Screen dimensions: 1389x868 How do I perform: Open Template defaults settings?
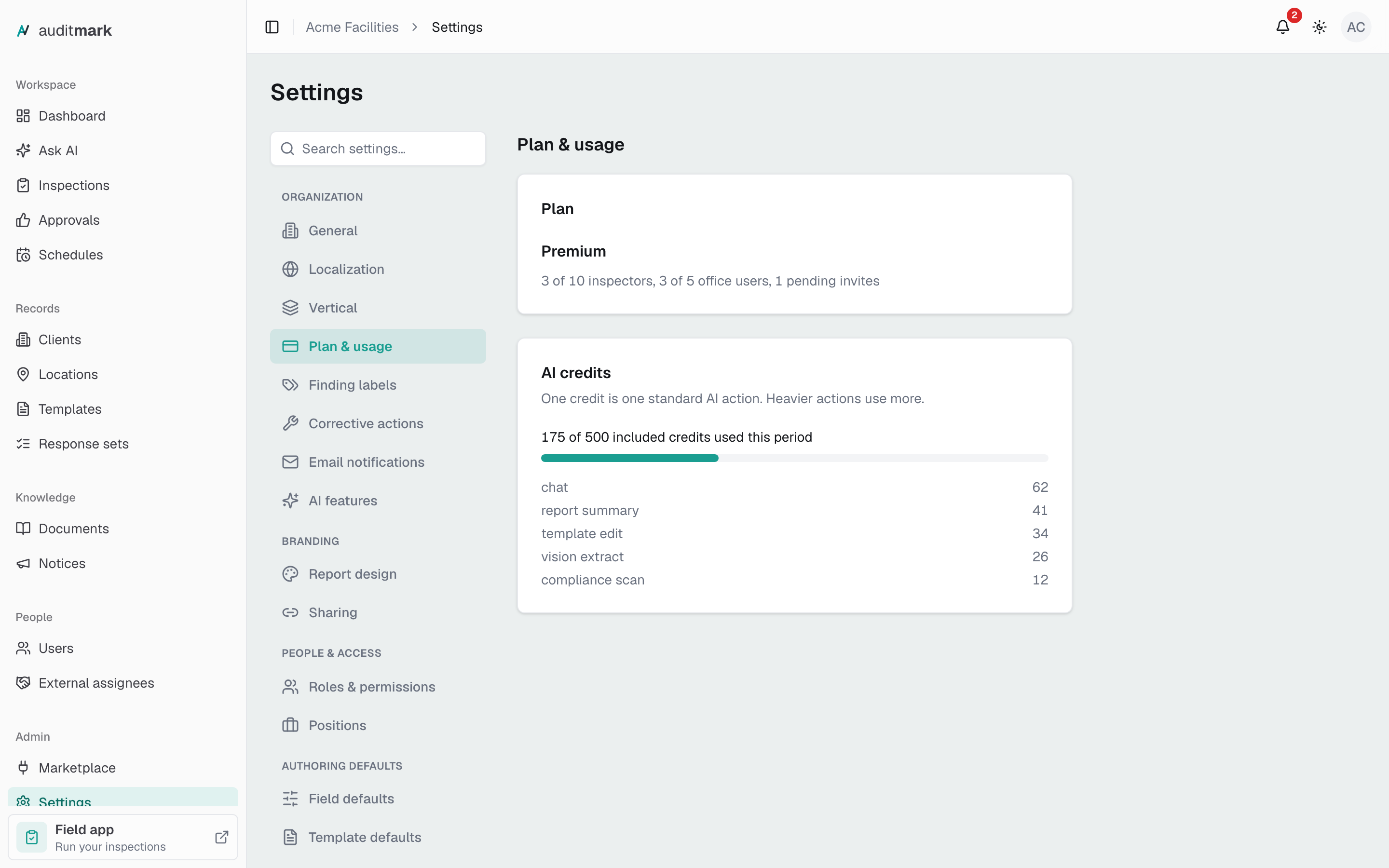[x=378, y=838]
